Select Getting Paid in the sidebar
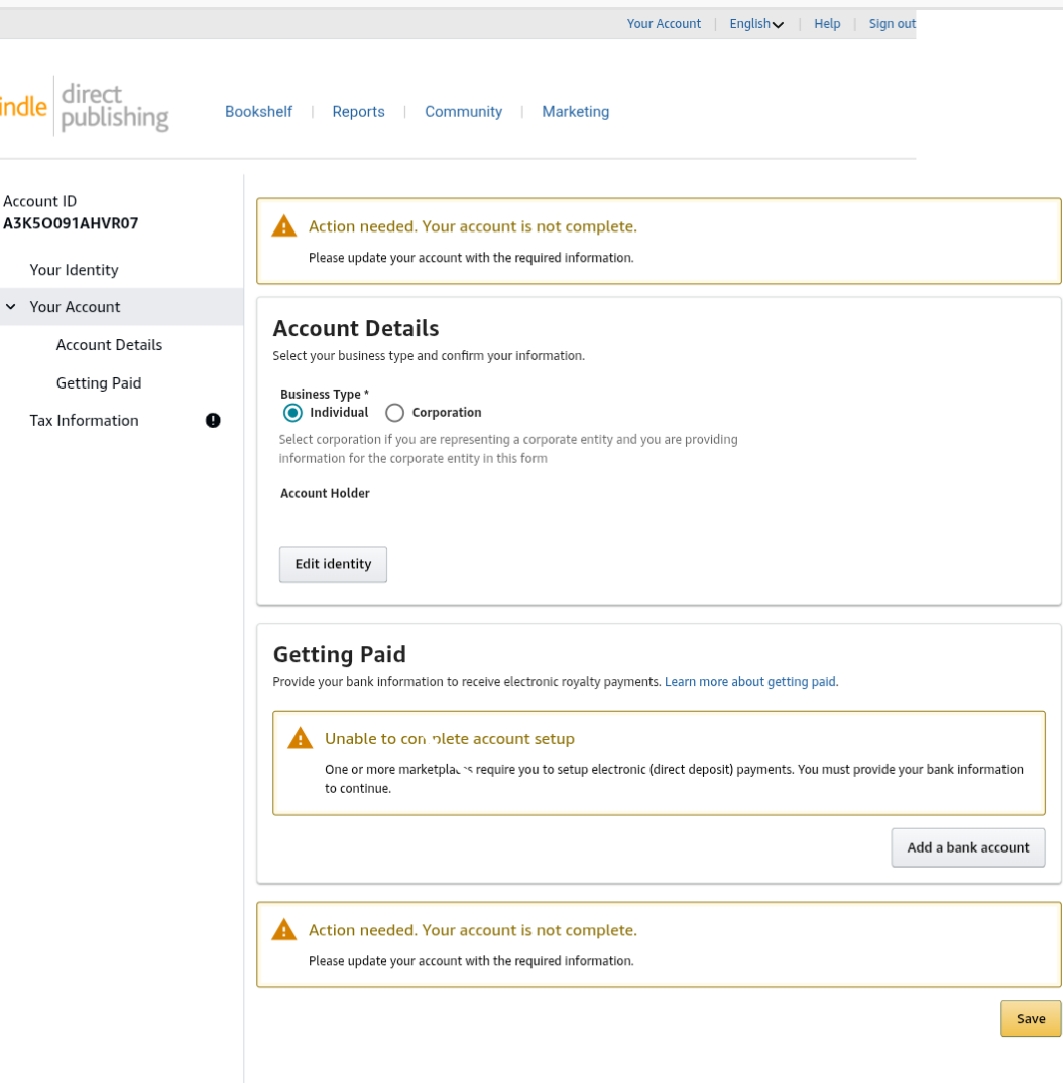Viewport: 1063px width, 1083px height. (x=99, y=383)
